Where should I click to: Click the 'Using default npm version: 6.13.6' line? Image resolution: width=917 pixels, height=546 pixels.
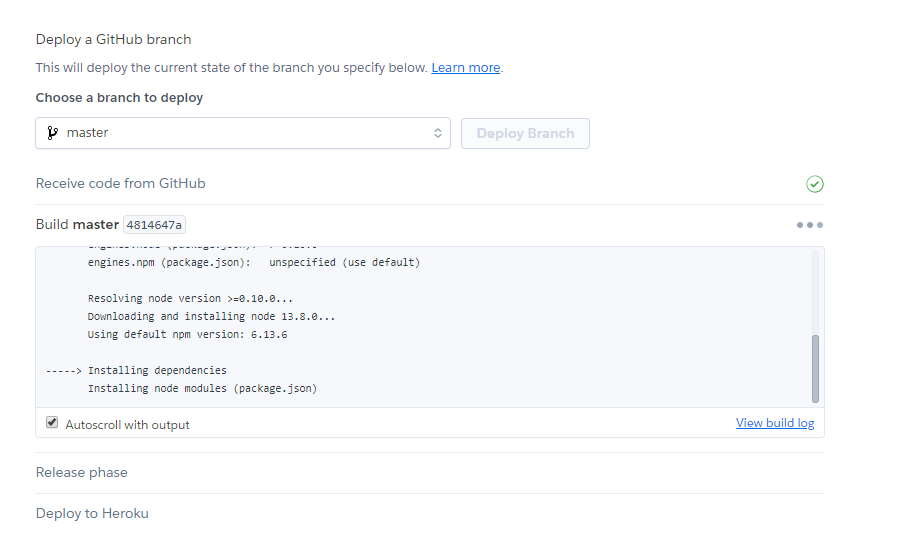pyautogui.click(x=187, y=334)
